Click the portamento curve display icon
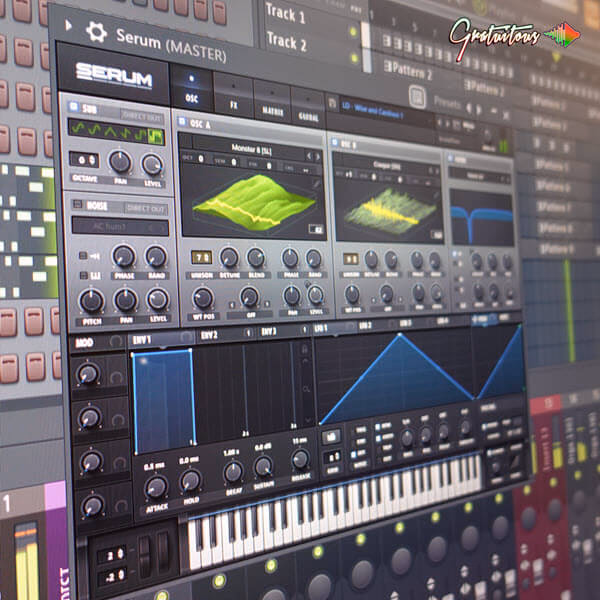Image resolution: width=600 pixels, height=600 pixels. 514,461
